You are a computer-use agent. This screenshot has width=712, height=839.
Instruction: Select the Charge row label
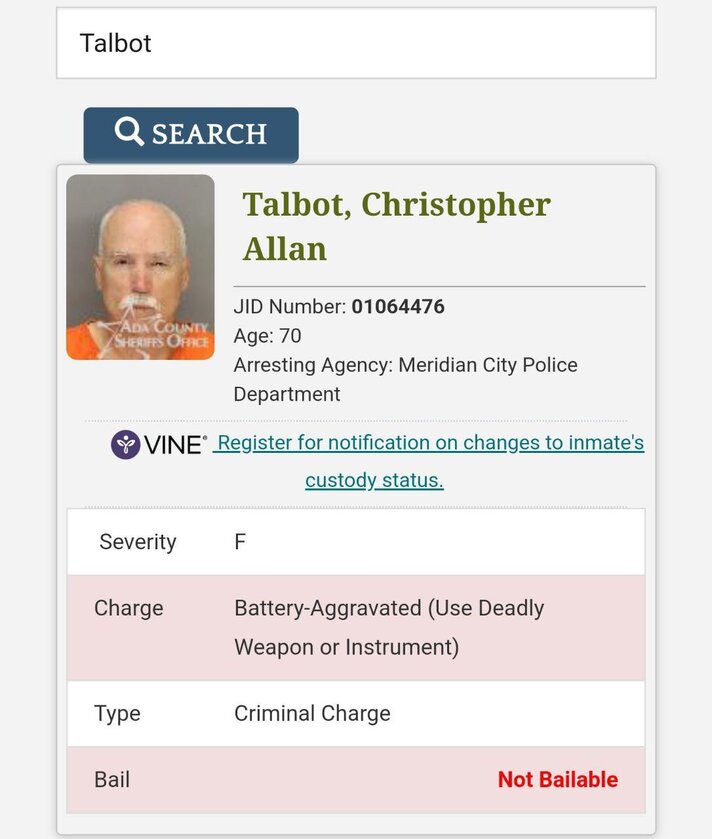tap(129, 608)
